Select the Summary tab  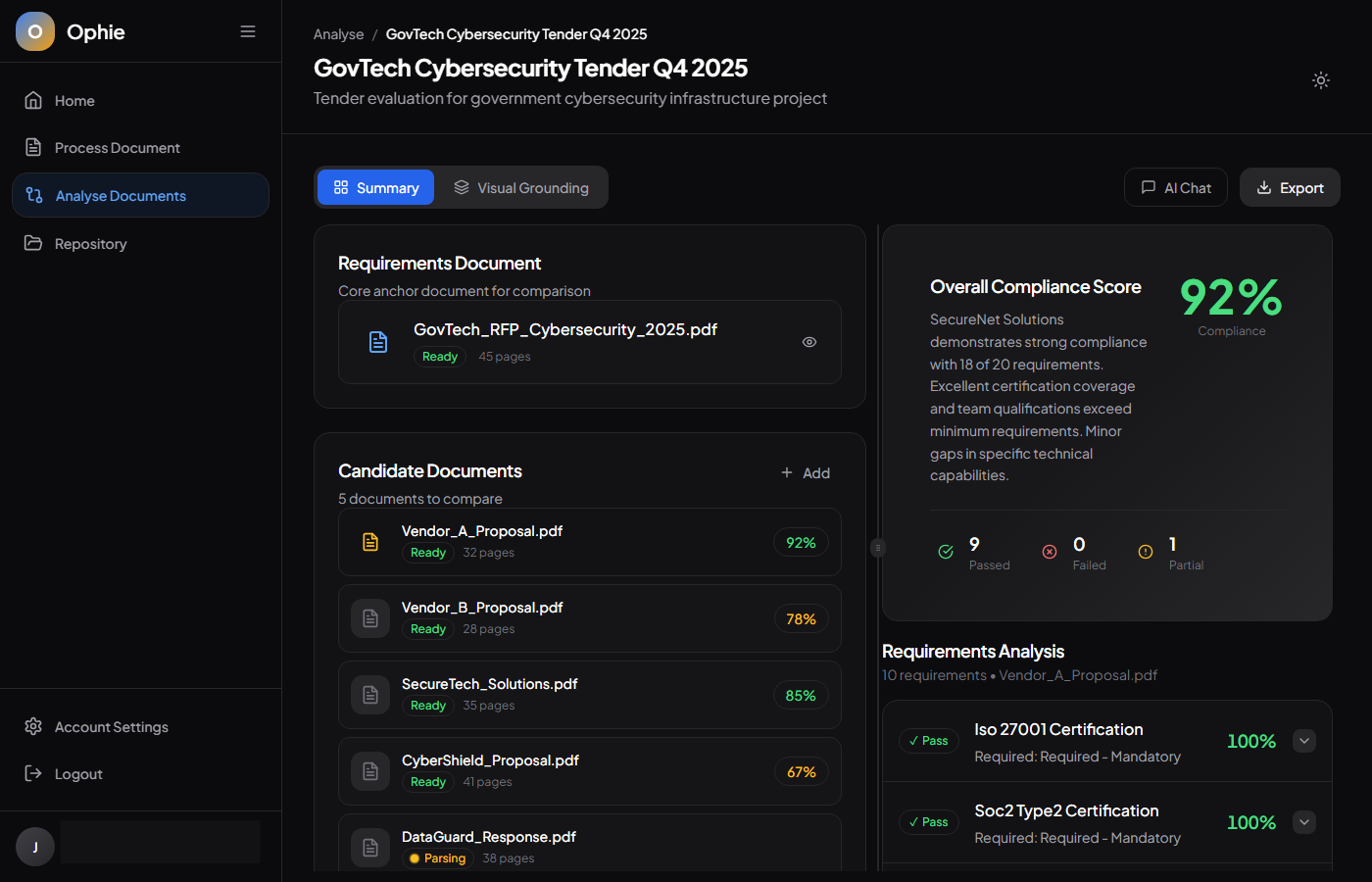click(x=375, y=187)
